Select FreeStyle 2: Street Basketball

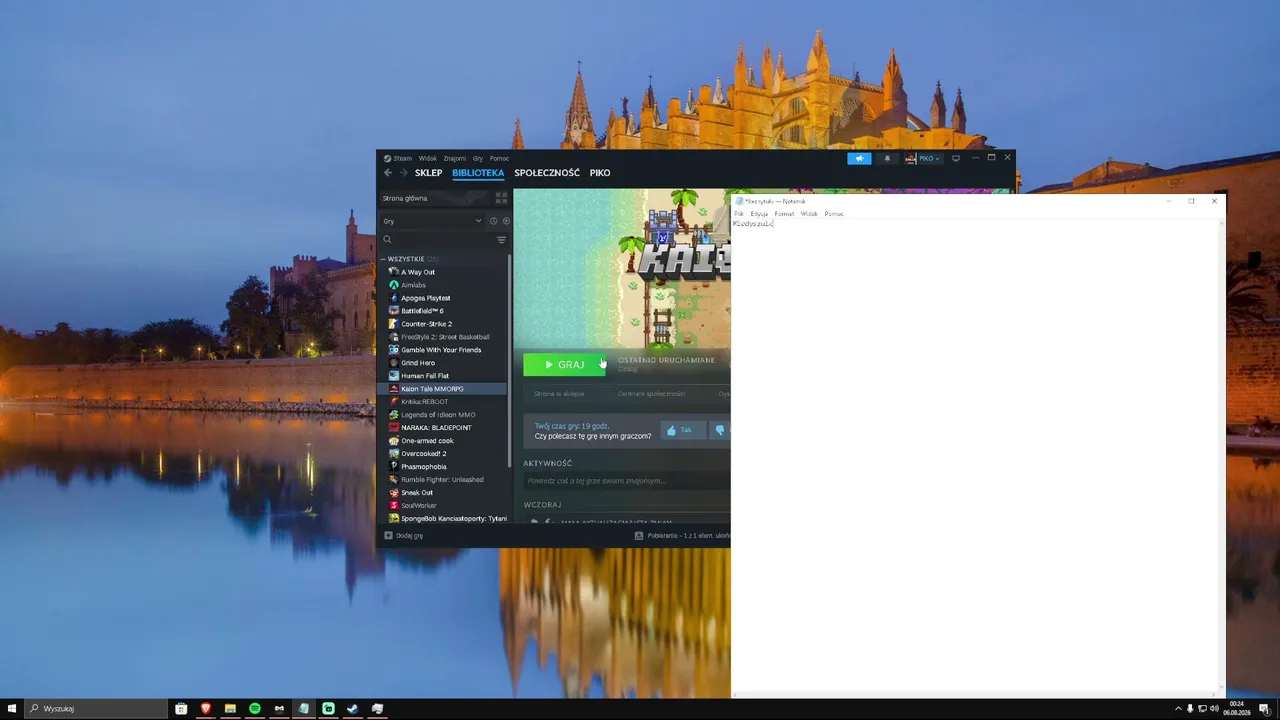[x=444, y=337]
